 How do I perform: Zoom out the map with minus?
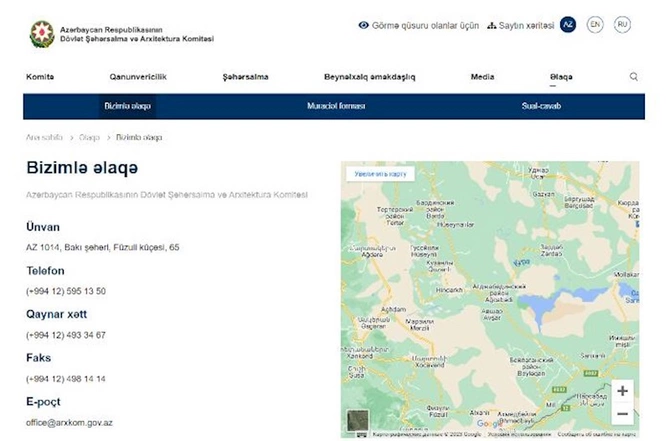[622, 413]
